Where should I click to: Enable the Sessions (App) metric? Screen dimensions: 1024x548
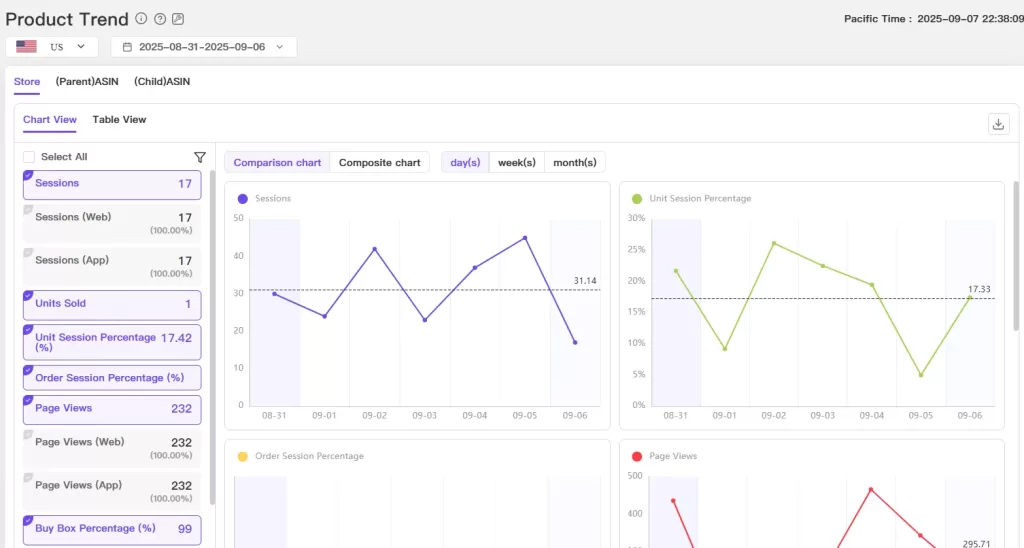pyautogui.click(x=112, y=266)
